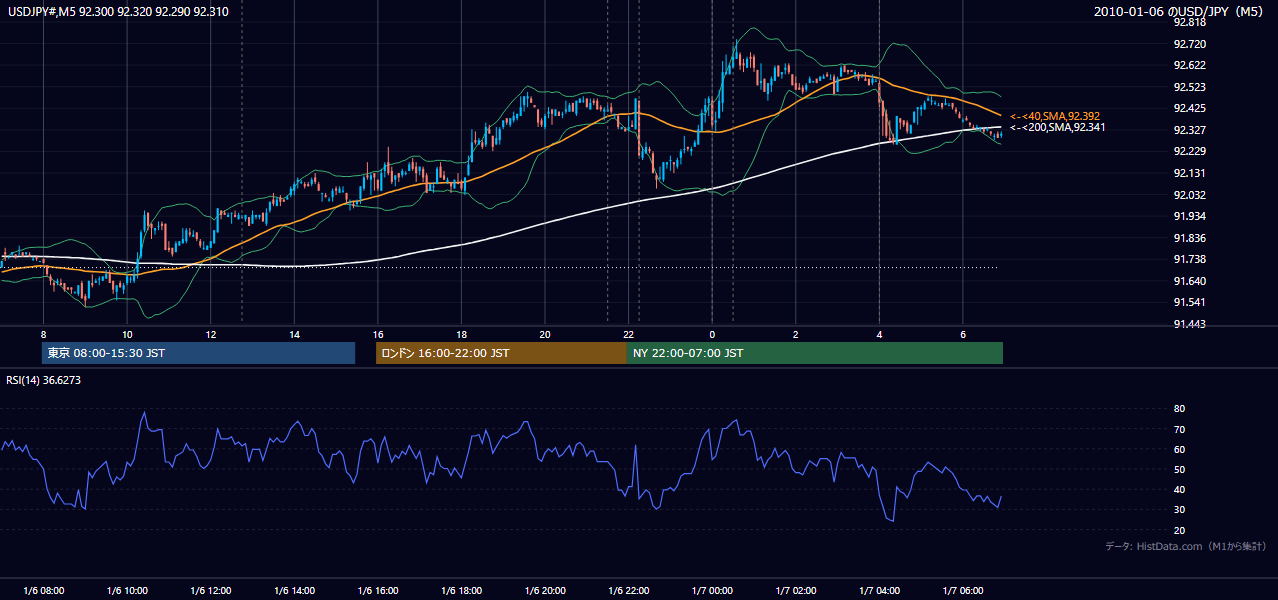Click price axis value 91.934
The width and height of the screenshot is (1278, 600).
click(x=1192, y=216)
